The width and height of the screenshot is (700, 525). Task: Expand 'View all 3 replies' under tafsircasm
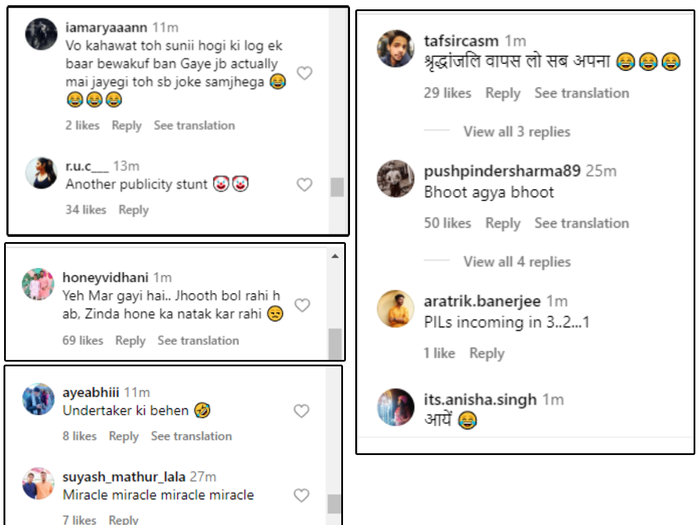click(516, 132)
